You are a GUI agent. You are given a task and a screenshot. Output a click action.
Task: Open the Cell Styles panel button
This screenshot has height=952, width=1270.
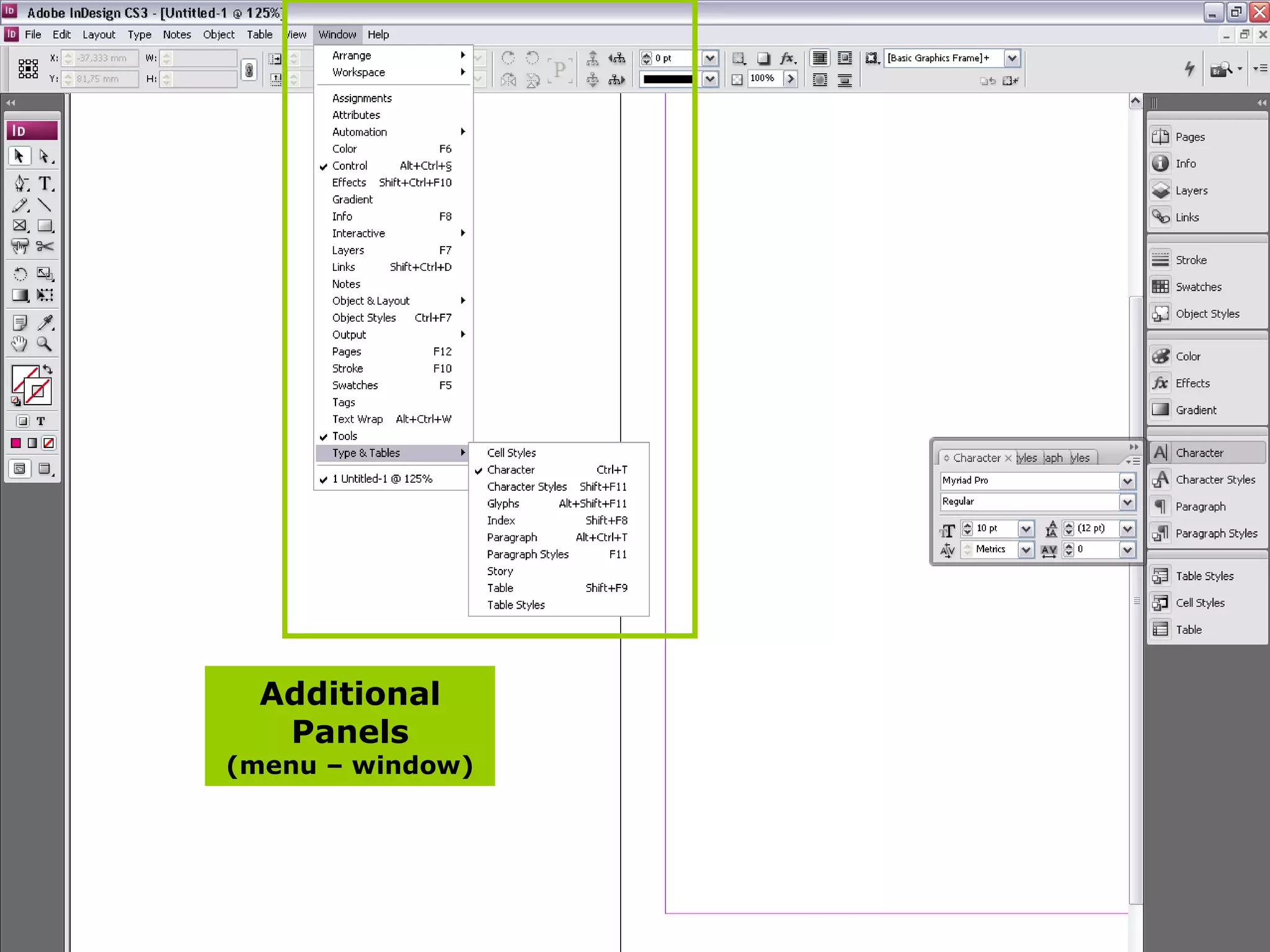tap(1207, 603)
